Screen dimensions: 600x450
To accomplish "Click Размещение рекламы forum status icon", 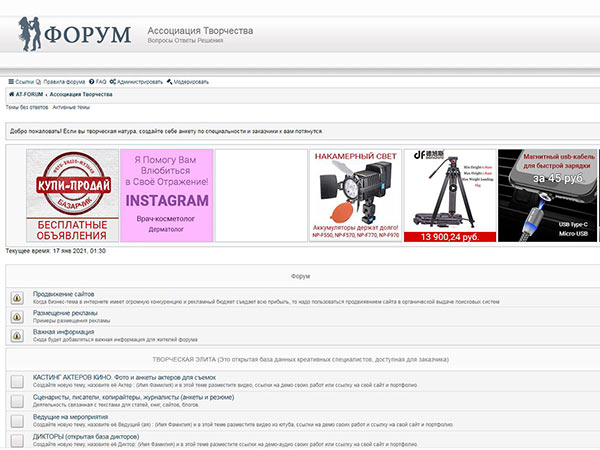I will 17,316.
